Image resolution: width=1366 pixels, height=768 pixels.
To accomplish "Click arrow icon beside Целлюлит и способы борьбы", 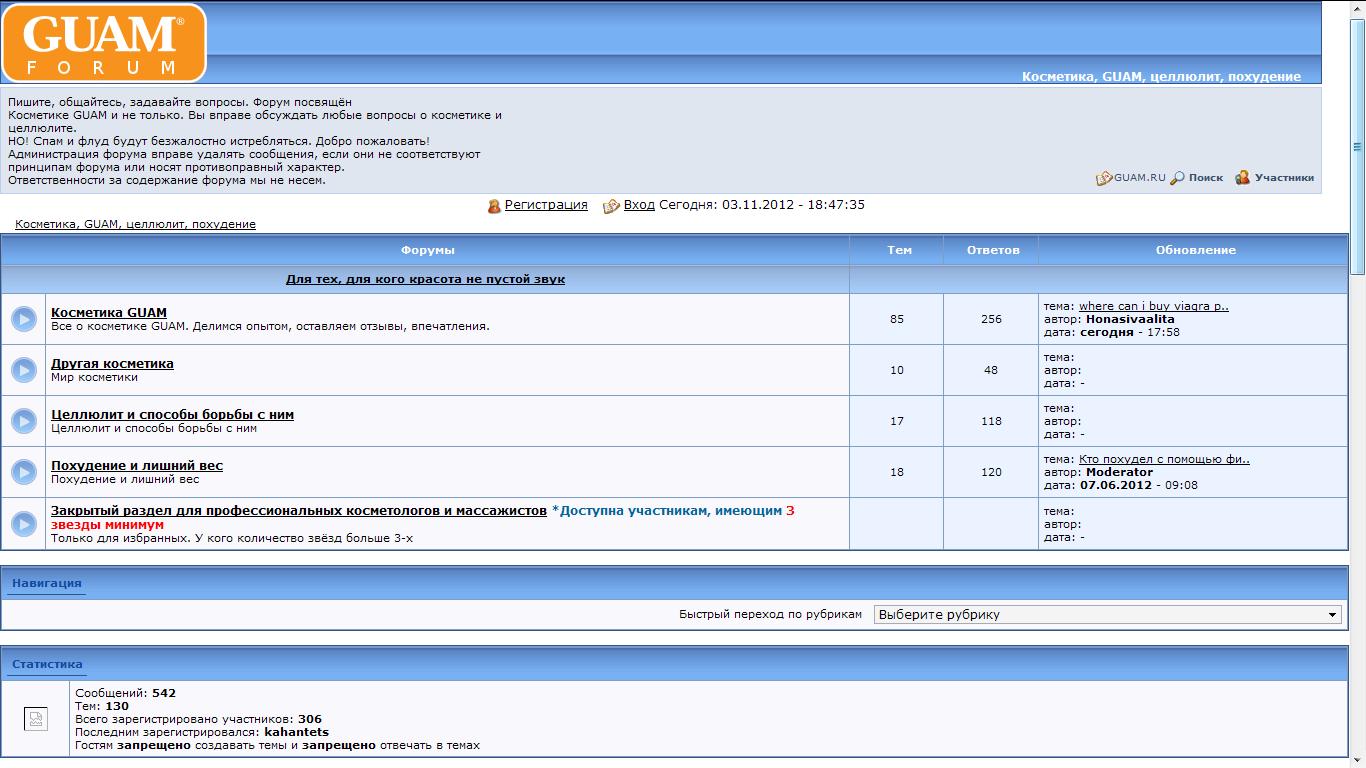I will (24, 421).
